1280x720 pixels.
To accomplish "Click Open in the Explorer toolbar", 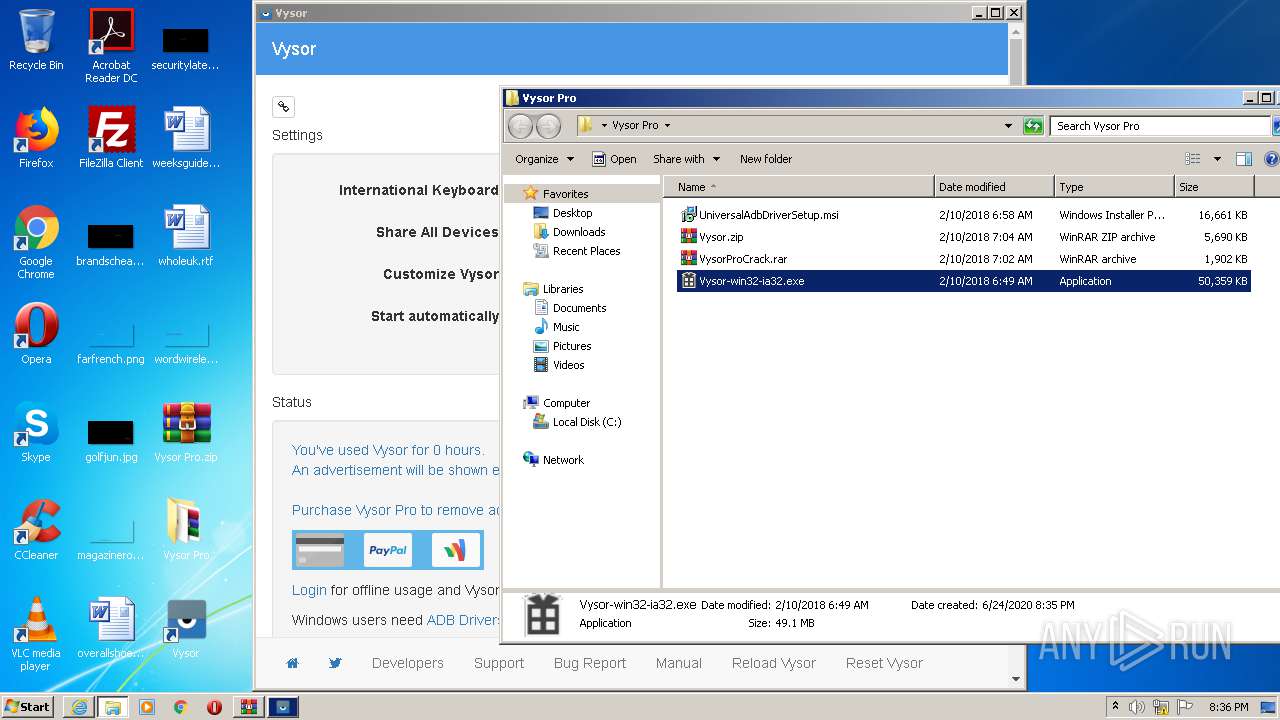I will 614,159.
